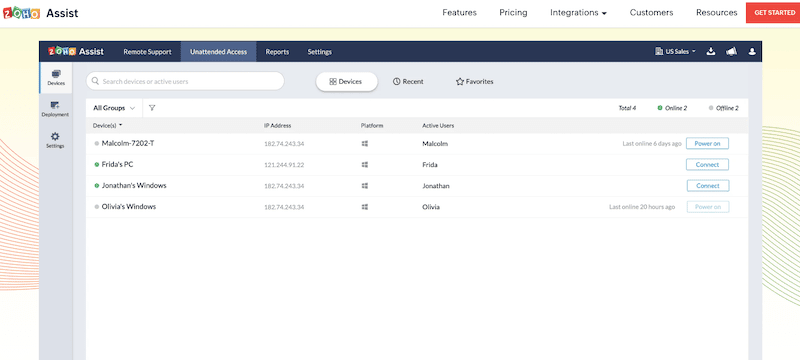This screenshot has width=800, height=360.
Task: Click the IP address 121.244.91.22
Action: (284, 165)
